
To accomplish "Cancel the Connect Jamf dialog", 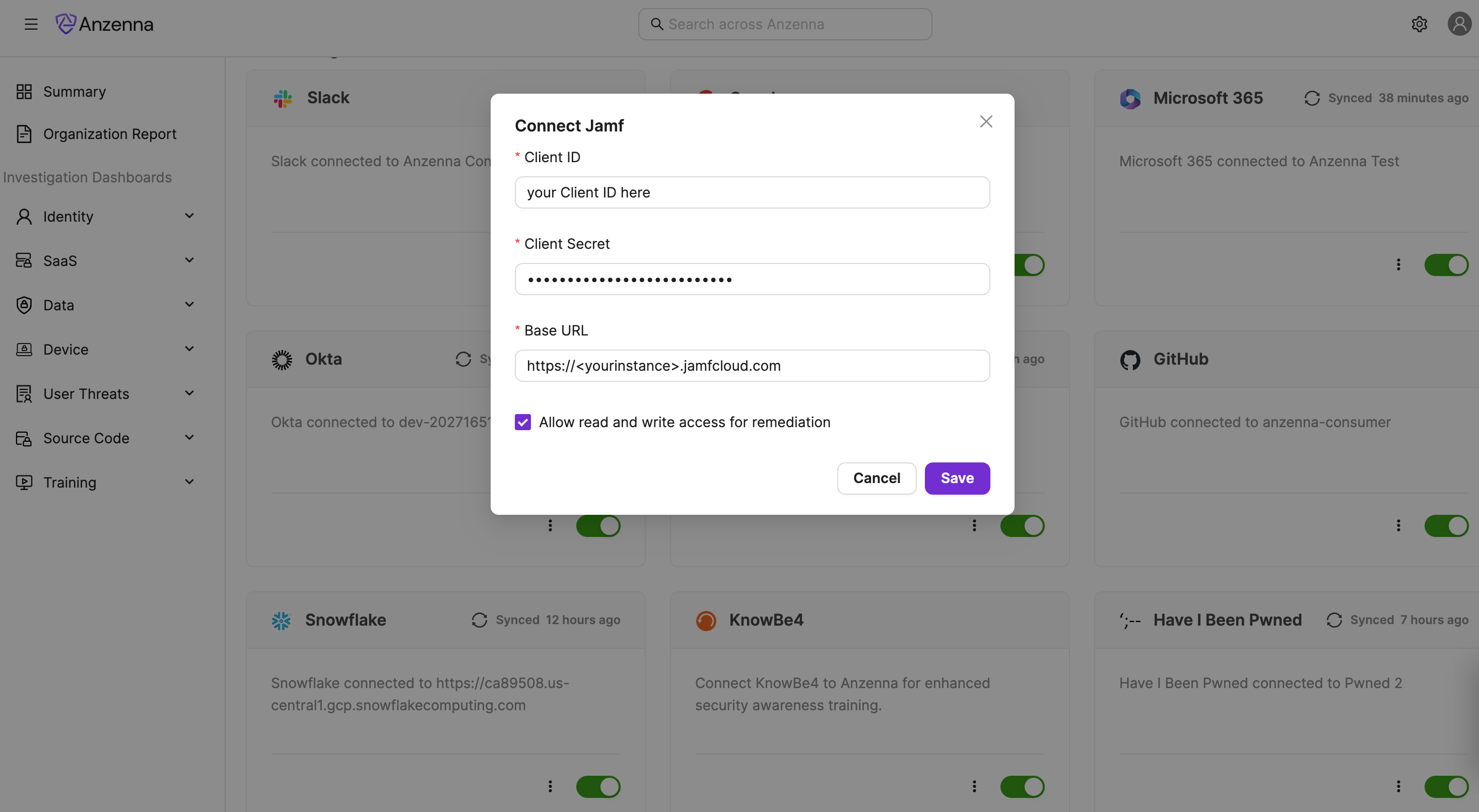I will click(876, 479).
